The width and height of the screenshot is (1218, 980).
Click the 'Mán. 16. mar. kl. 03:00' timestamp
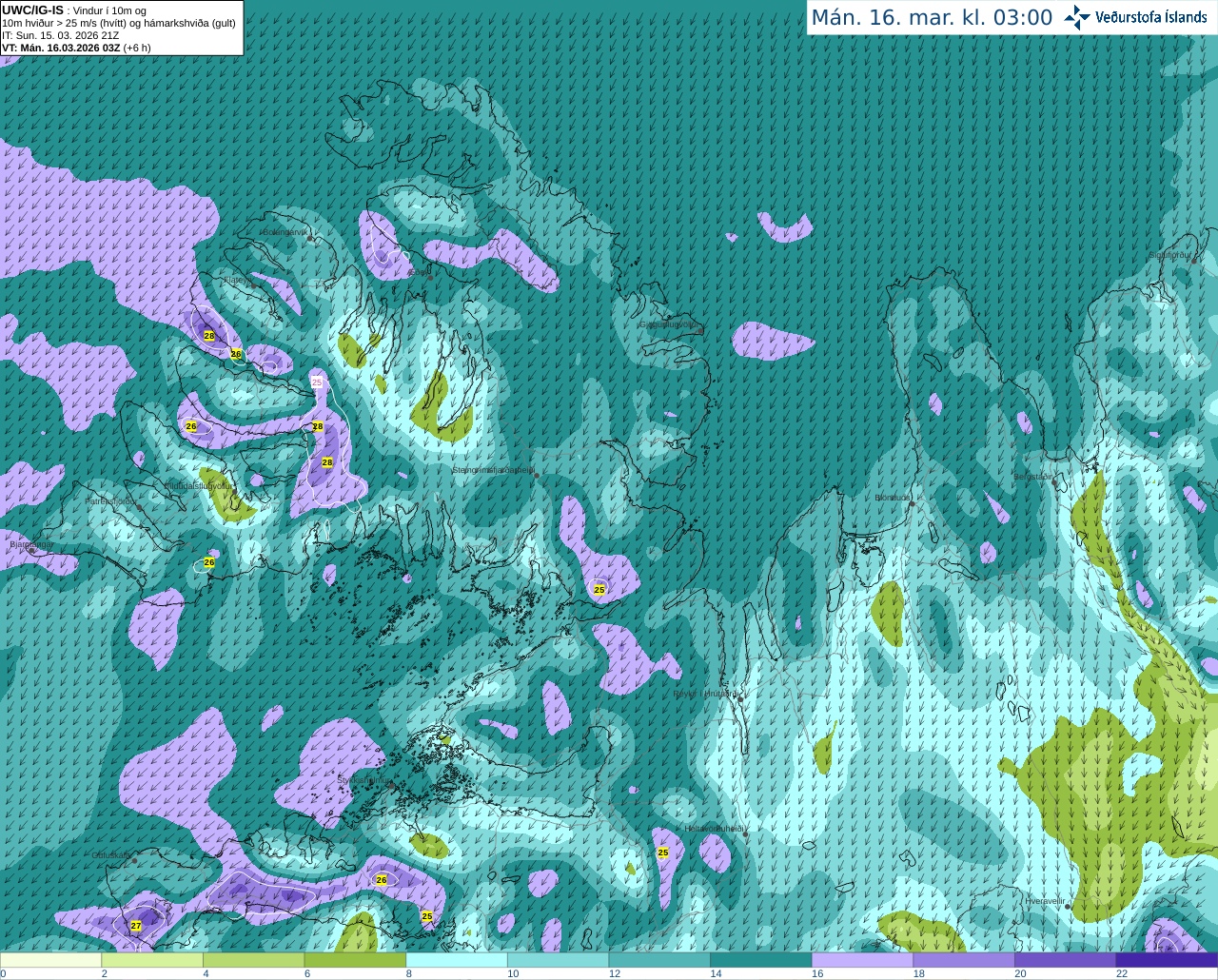(932, 18)
